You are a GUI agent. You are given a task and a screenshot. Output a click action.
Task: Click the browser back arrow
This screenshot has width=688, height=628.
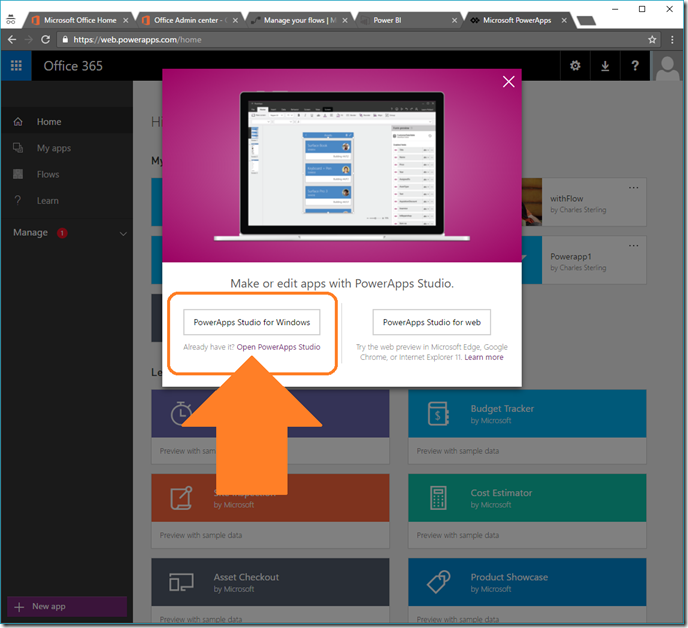[x=12, y=40]
